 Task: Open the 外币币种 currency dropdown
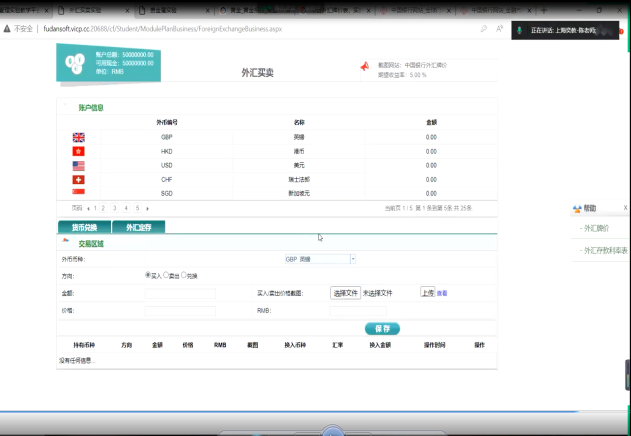(x=319, y=259)
